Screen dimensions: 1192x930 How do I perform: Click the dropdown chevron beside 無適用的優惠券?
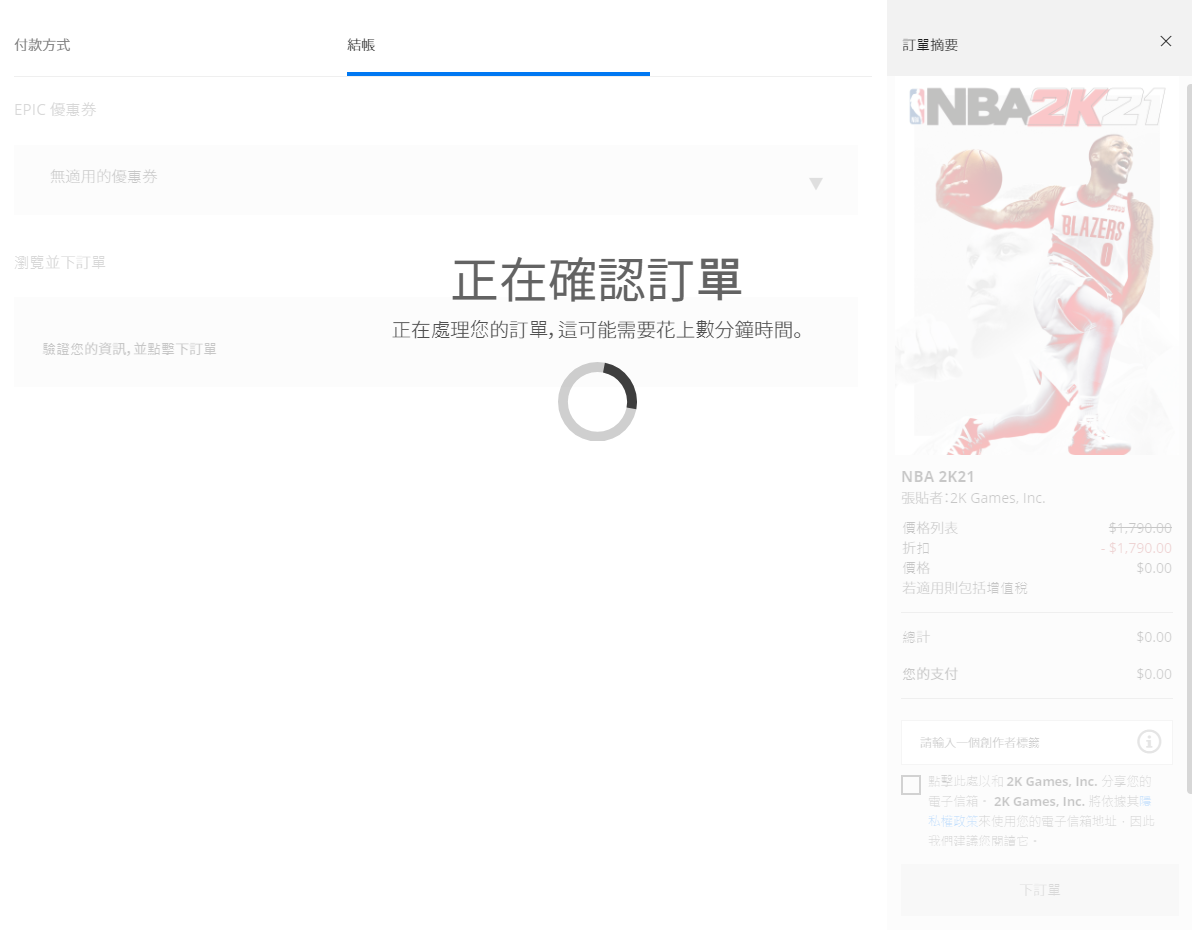point(816,183)
